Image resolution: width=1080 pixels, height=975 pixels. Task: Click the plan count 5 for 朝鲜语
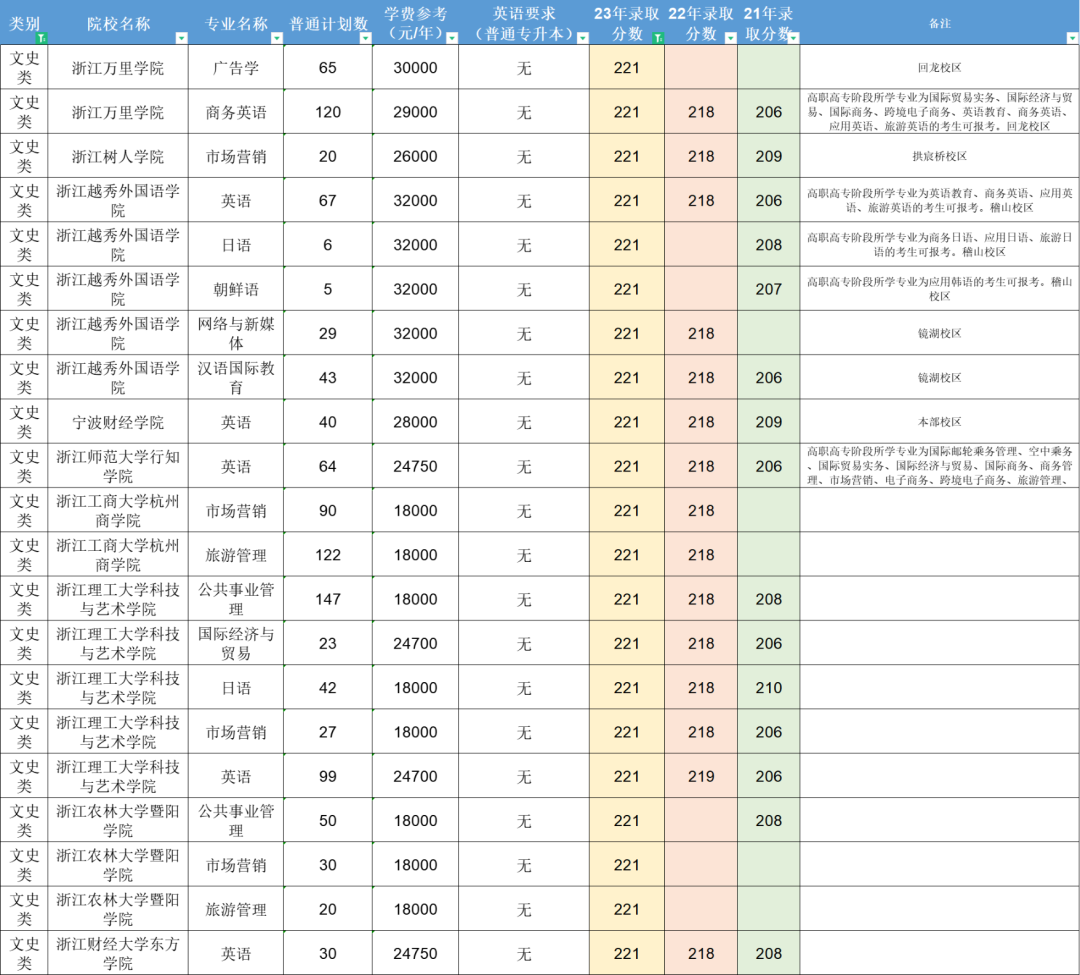click(328, 289)
